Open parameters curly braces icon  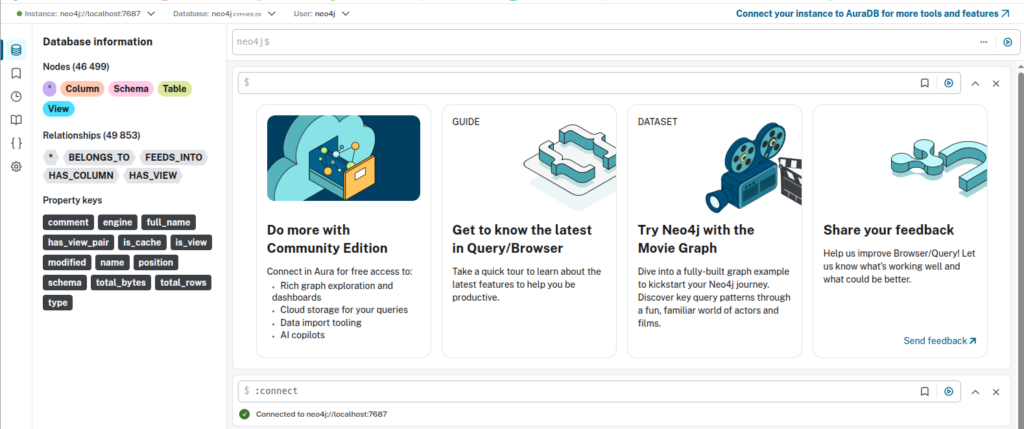16,143
